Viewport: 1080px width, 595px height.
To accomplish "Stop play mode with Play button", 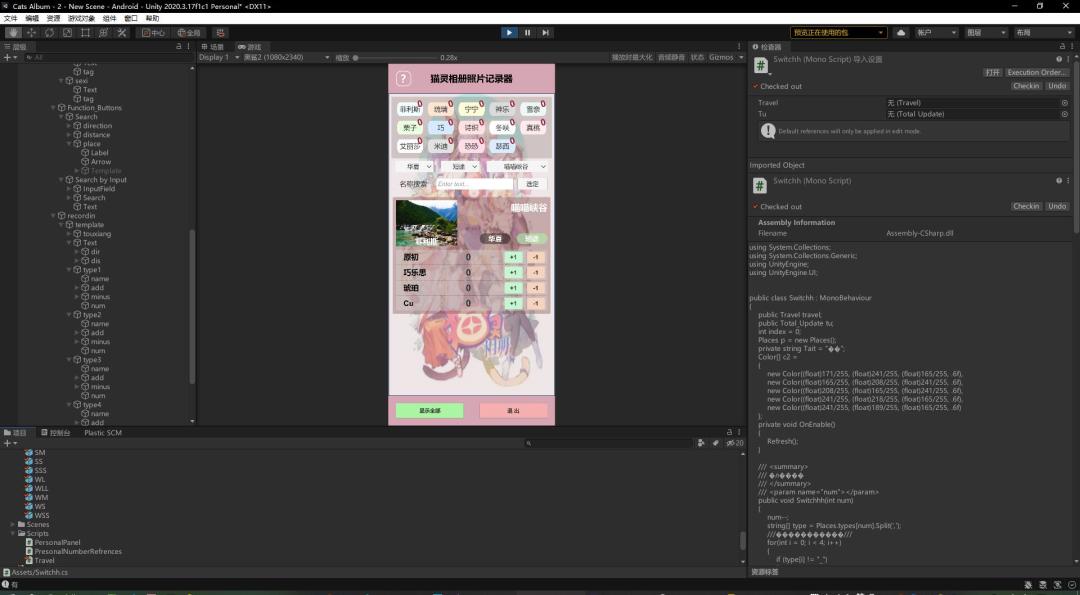I will coord(509,32).
